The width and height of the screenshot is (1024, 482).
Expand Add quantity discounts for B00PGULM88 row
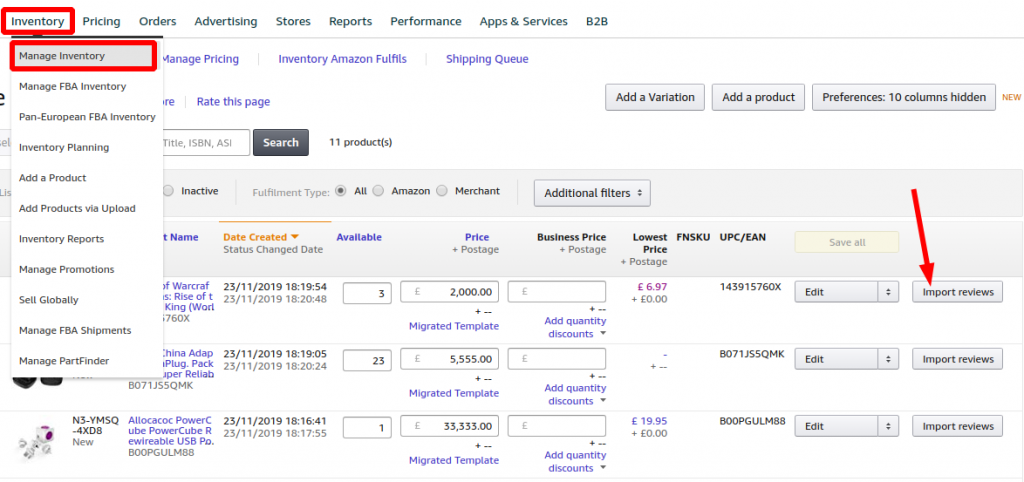(575, 462)
